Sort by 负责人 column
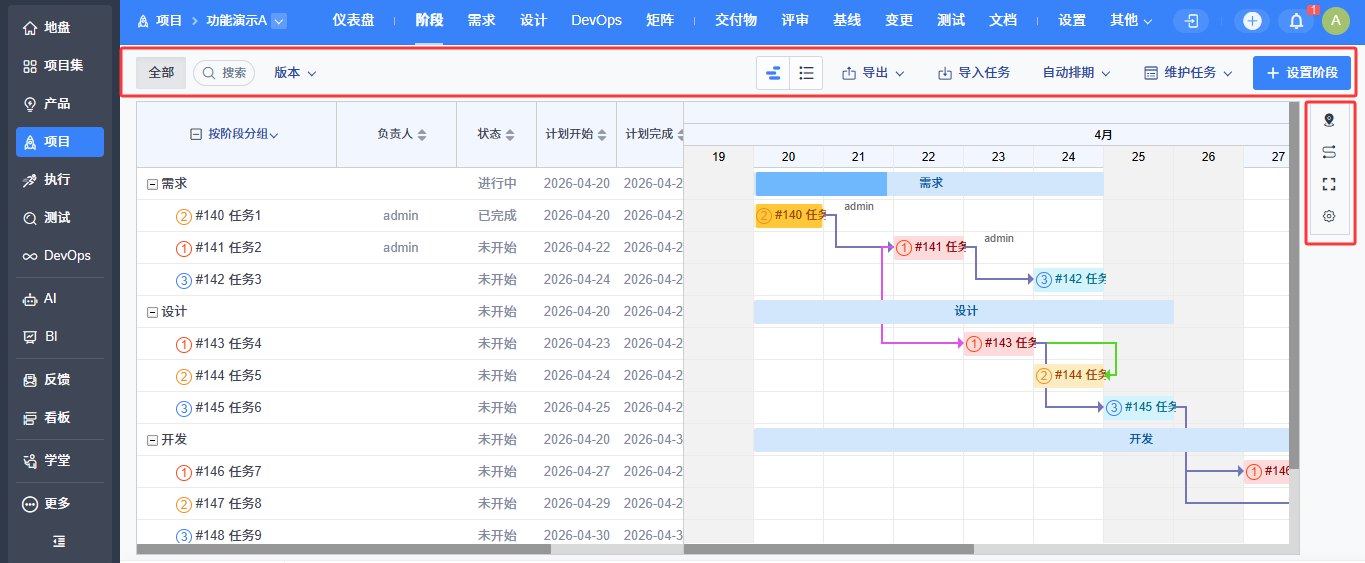1365x563 pixels. [401, 134]
